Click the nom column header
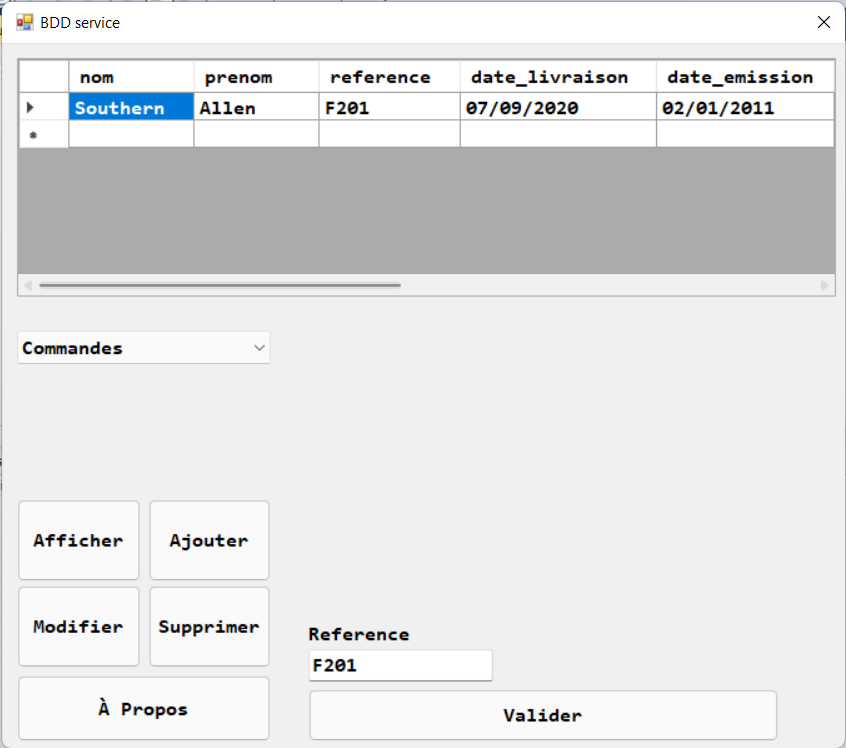This screenshot has height=748, width=846. pos(130,76)
